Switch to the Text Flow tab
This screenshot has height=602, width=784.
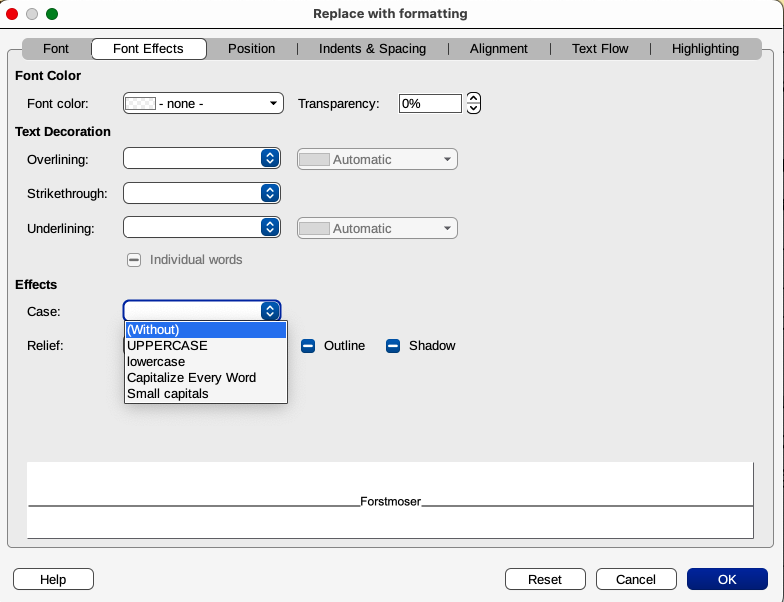pos(600,48)
